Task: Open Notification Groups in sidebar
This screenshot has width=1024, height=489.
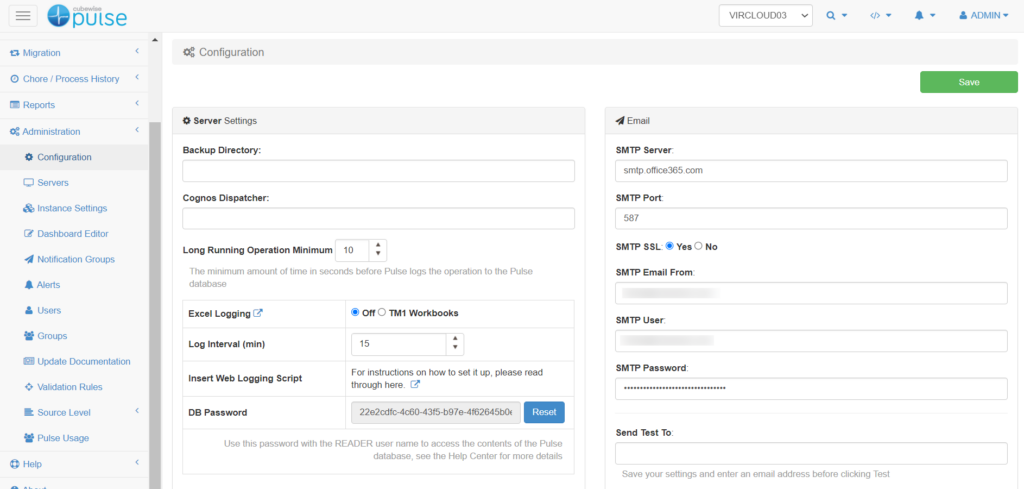Action: coord(75,259)
